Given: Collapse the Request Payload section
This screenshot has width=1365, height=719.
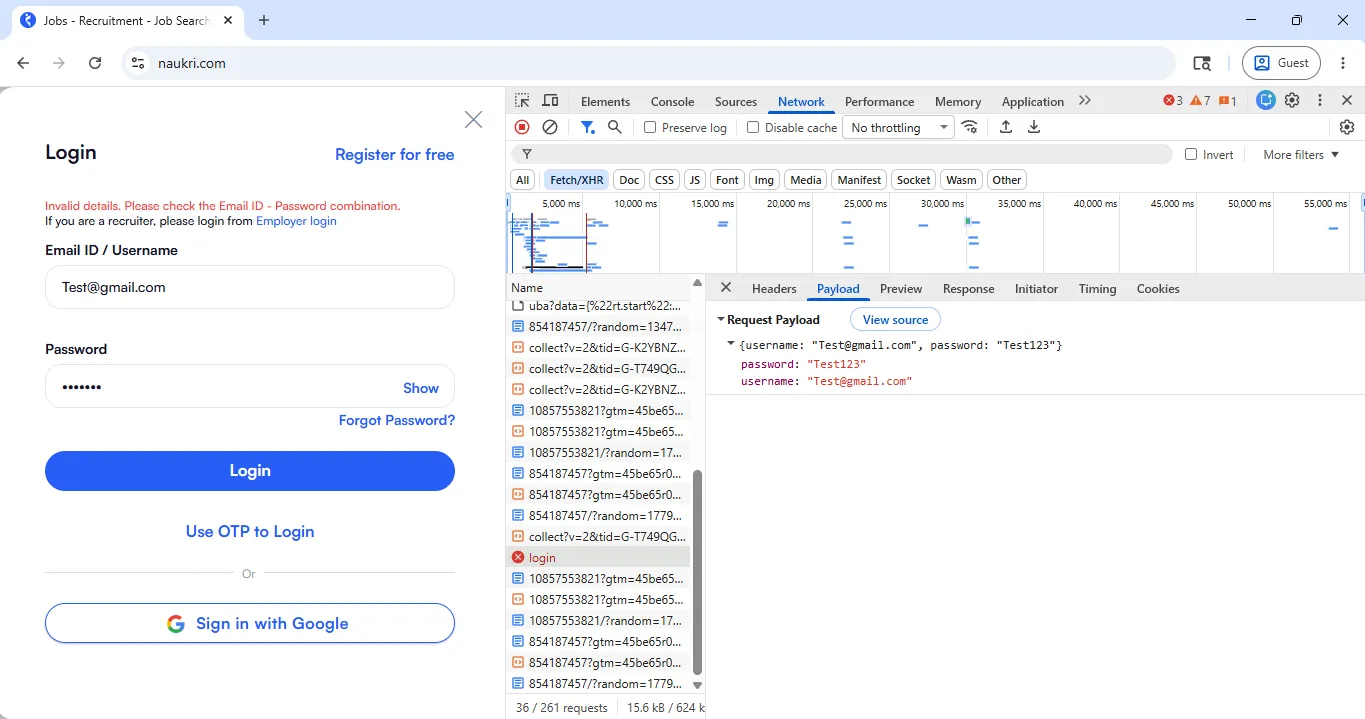Looking at the screenshot, I should pos(721,320).
